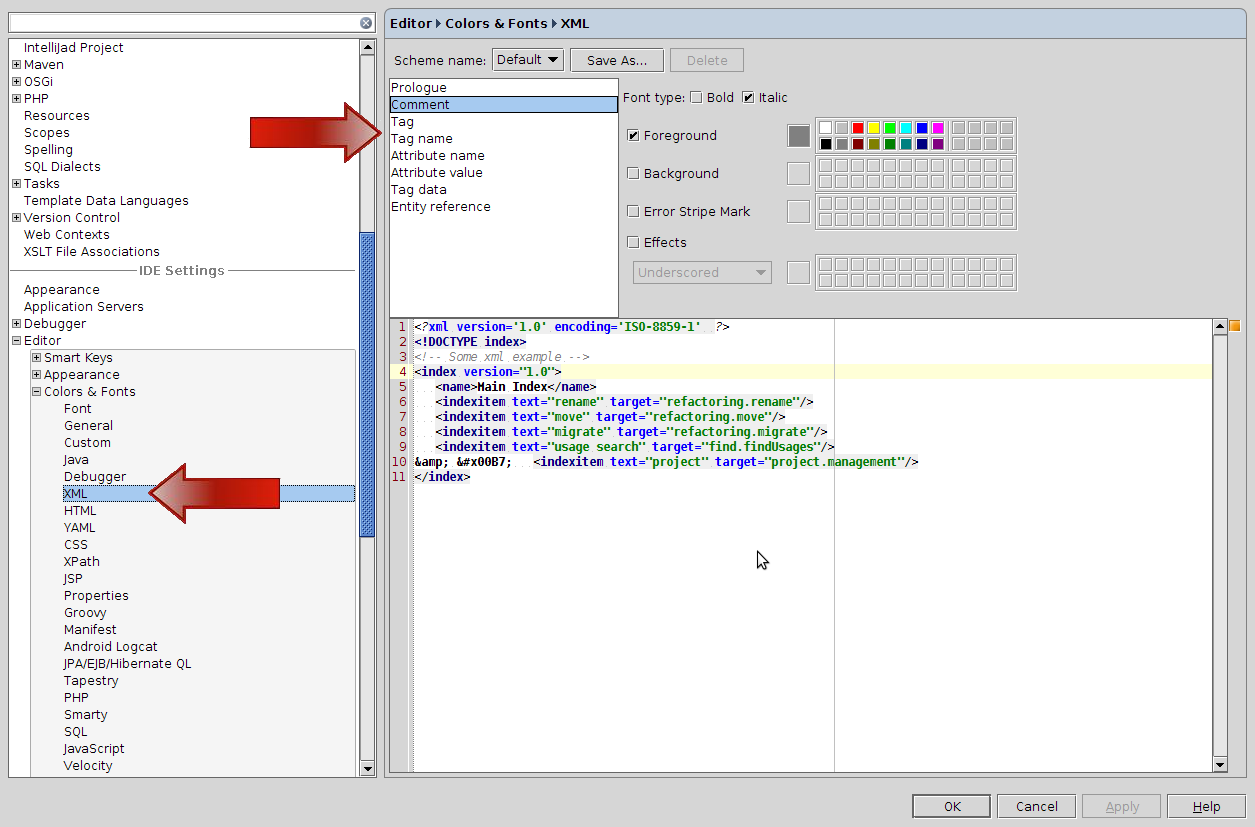
Task: Pick the dark red foreground palette color
Action: [858, 144]
